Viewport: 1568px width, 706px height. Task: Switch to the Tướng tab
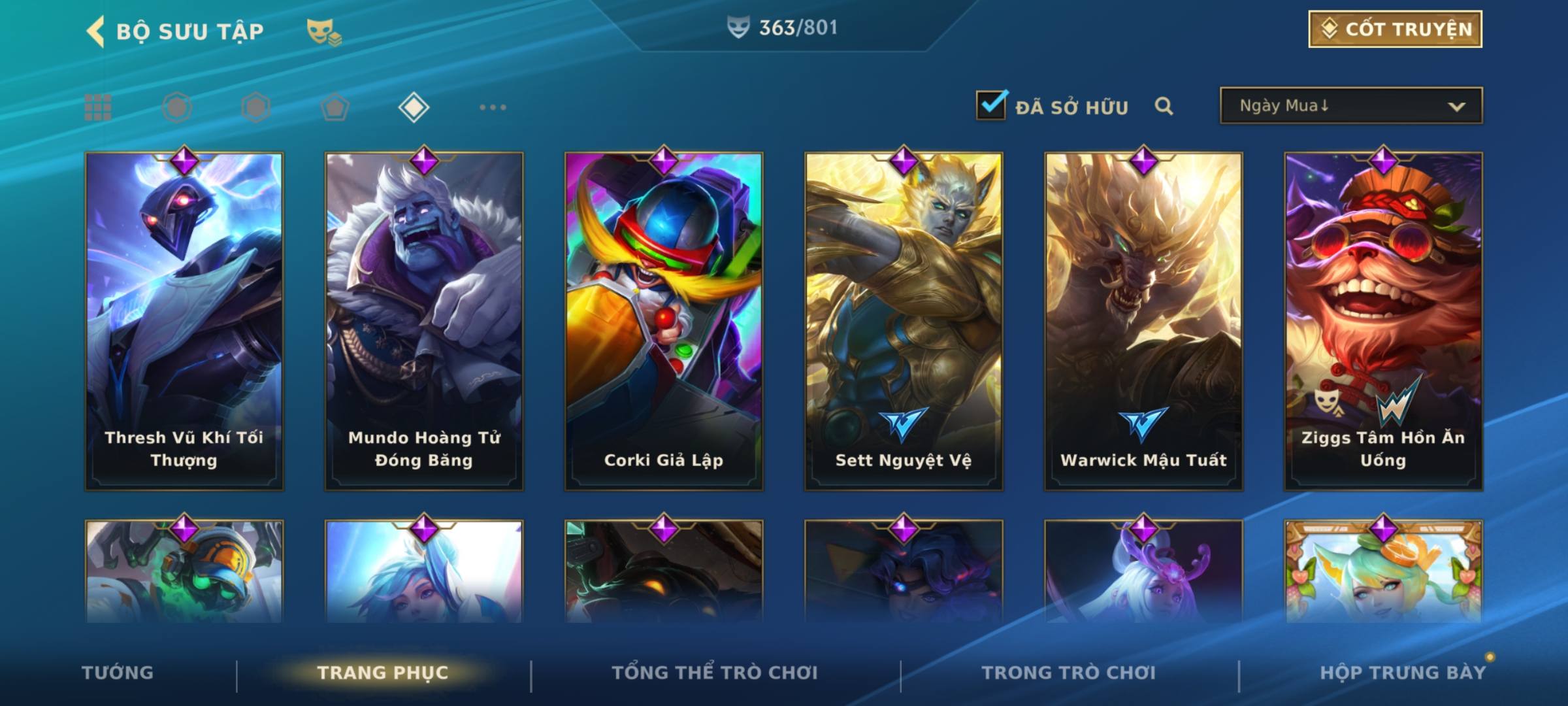(118, 673)
